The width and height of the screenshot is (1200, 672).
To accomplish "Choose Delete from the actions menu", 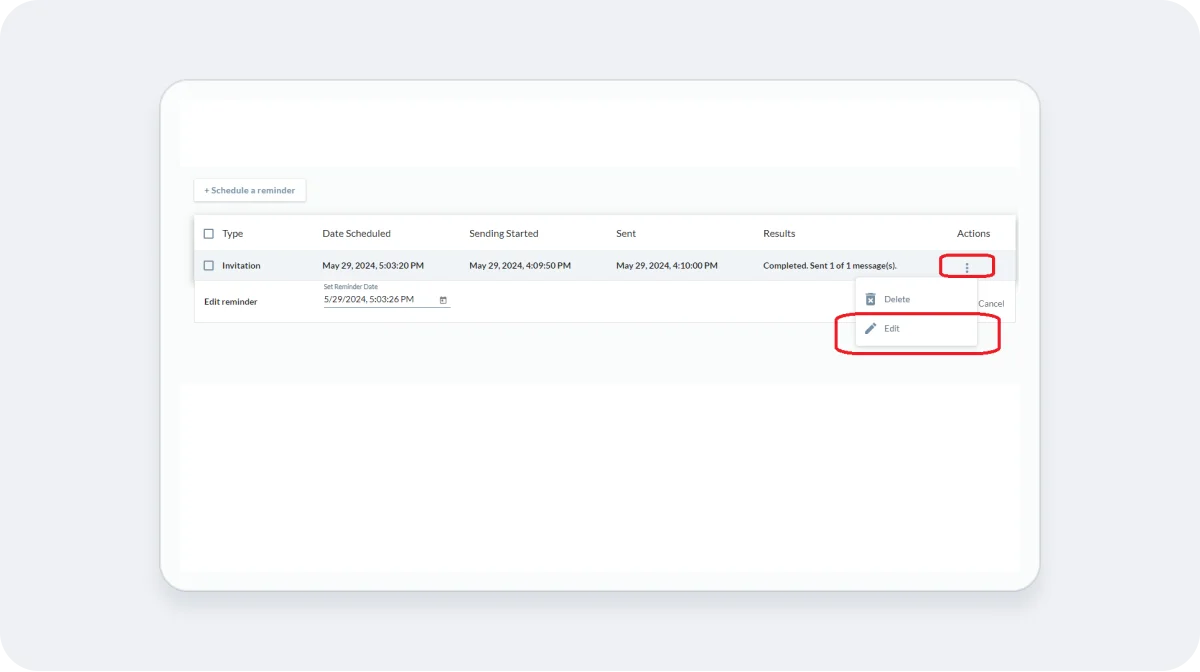I will [x=916, y=299].
